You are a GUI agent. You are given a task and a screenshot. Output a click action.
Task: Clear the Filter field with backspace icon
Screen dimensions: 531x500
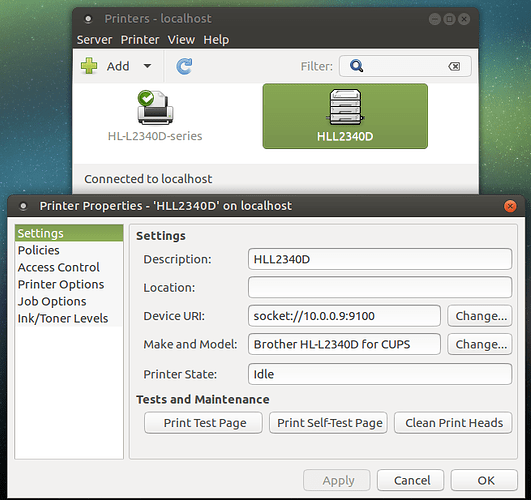tap(454, 66)
